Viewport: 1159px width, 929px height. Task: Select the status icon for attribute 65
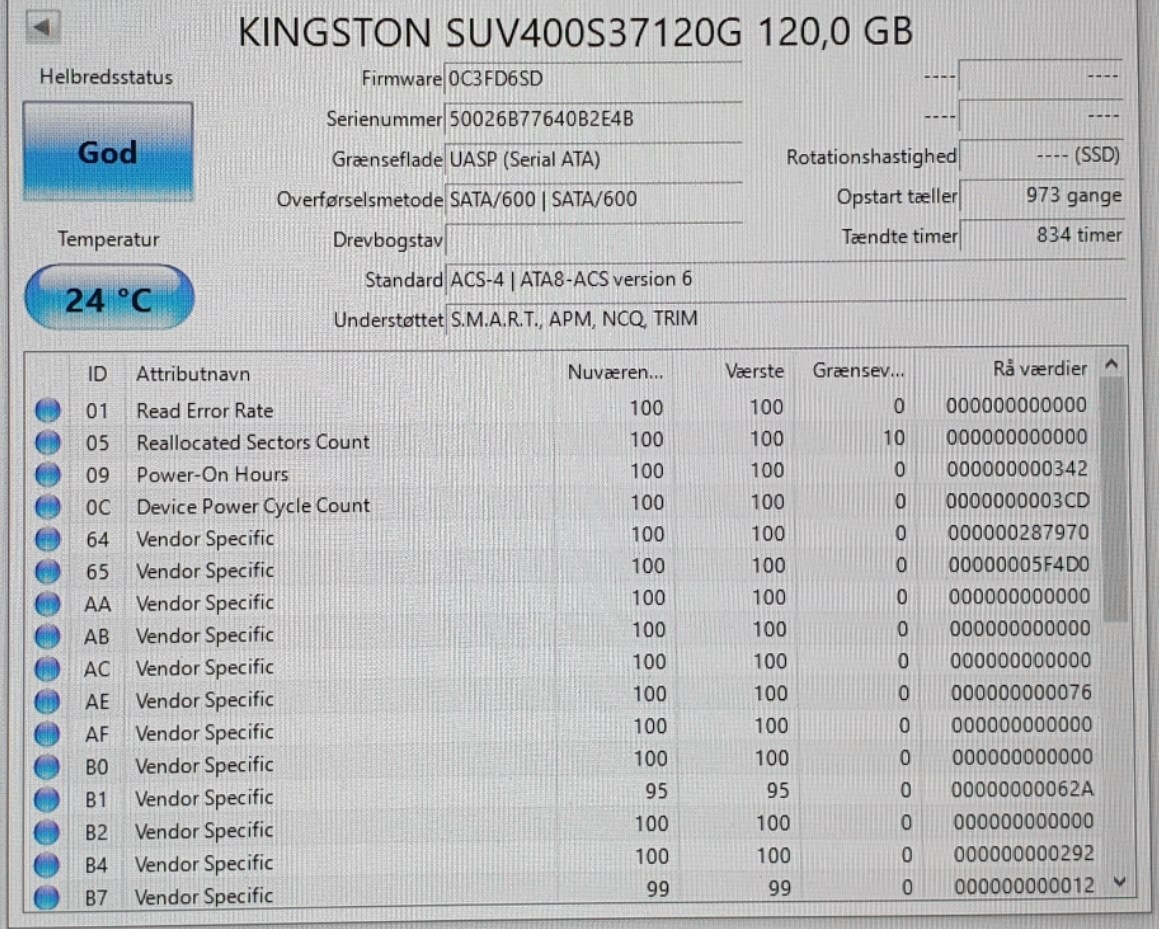tap(48, 571)
